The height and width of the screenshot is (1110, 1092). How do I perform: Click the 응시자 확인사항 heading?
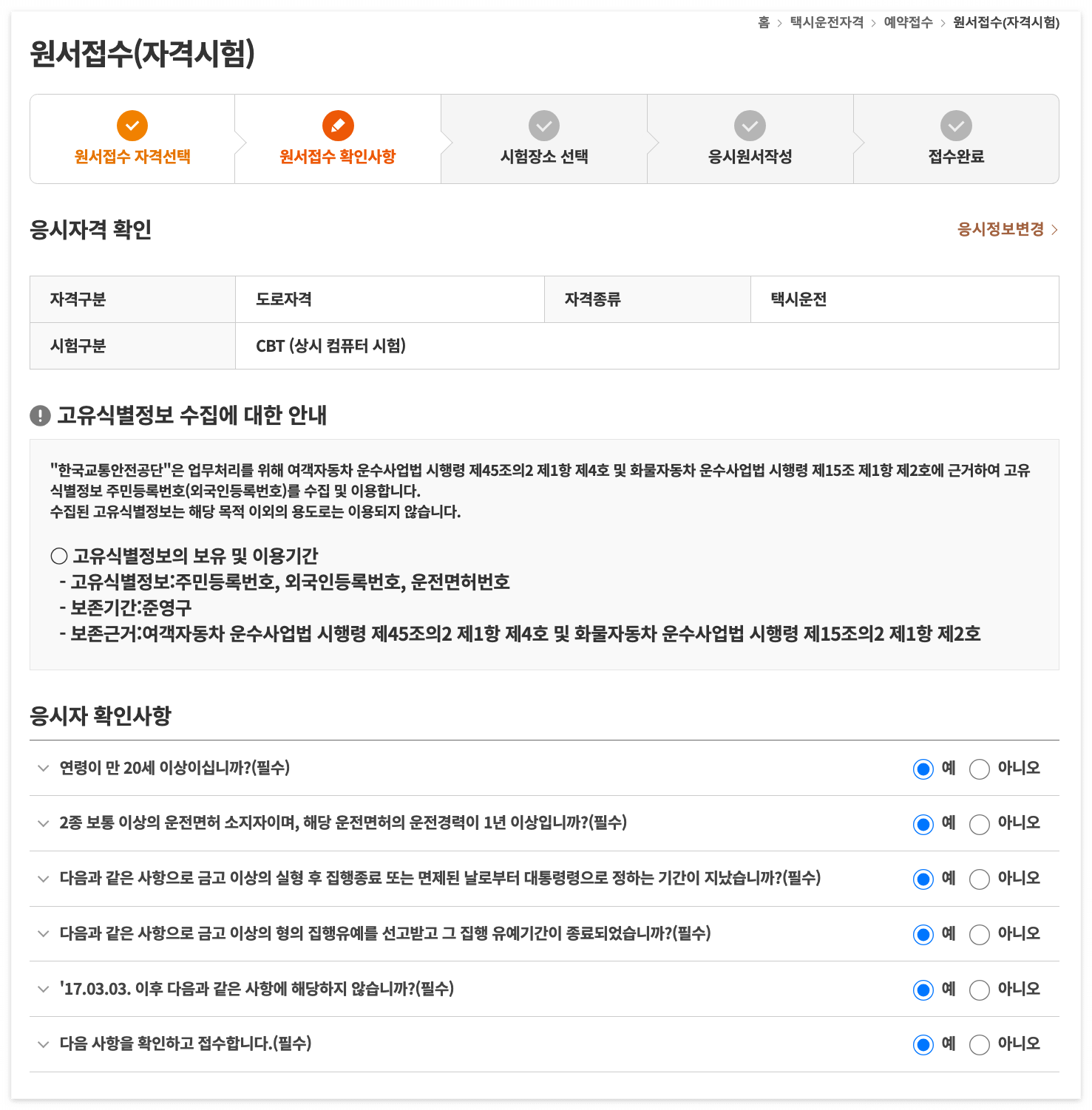(101, 715)
